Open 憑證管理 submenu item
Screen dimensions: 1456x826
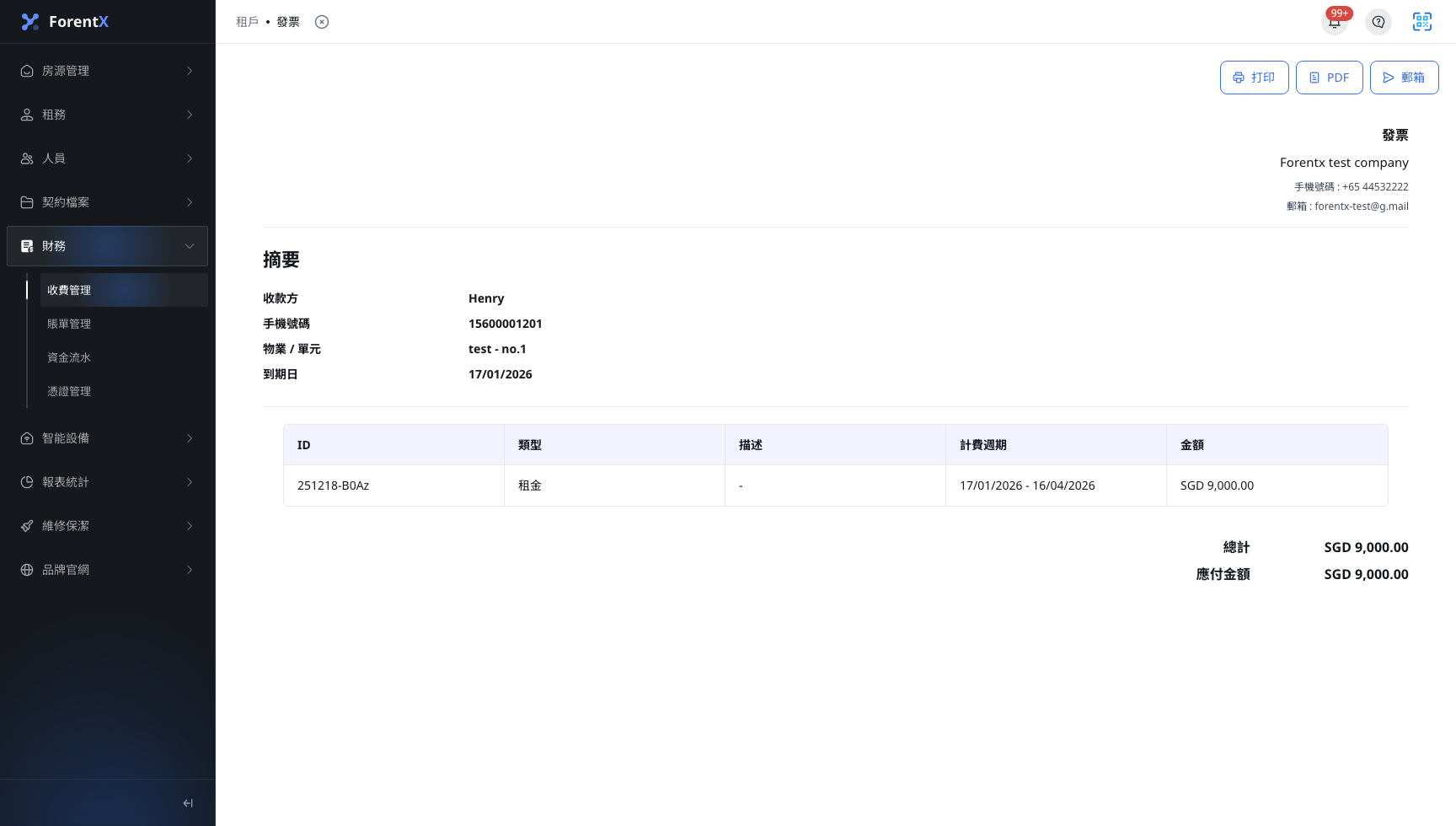click(124, 391)
